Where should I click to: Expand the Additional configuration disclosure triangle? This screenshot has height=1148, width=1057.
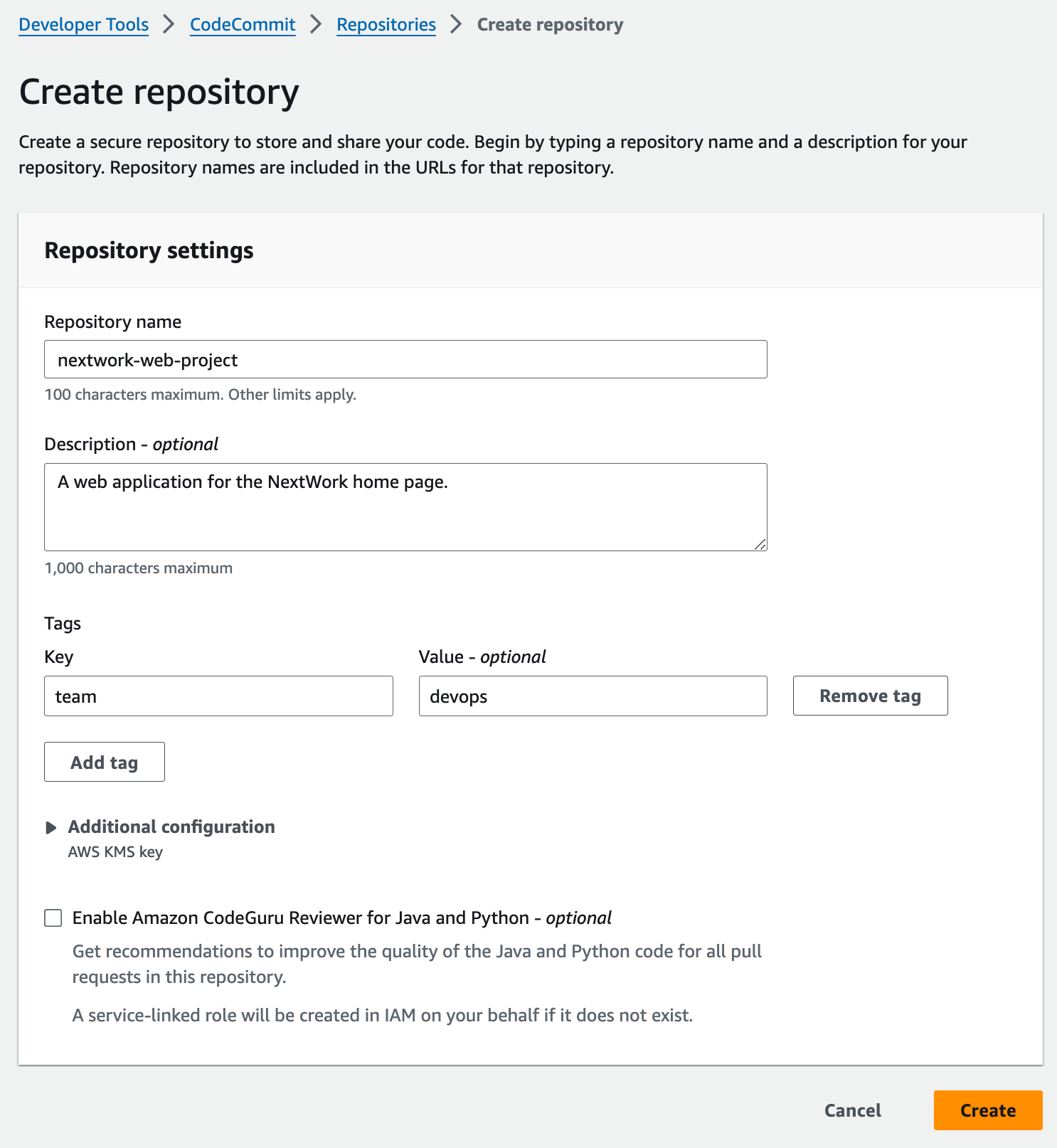coord(51,828)
